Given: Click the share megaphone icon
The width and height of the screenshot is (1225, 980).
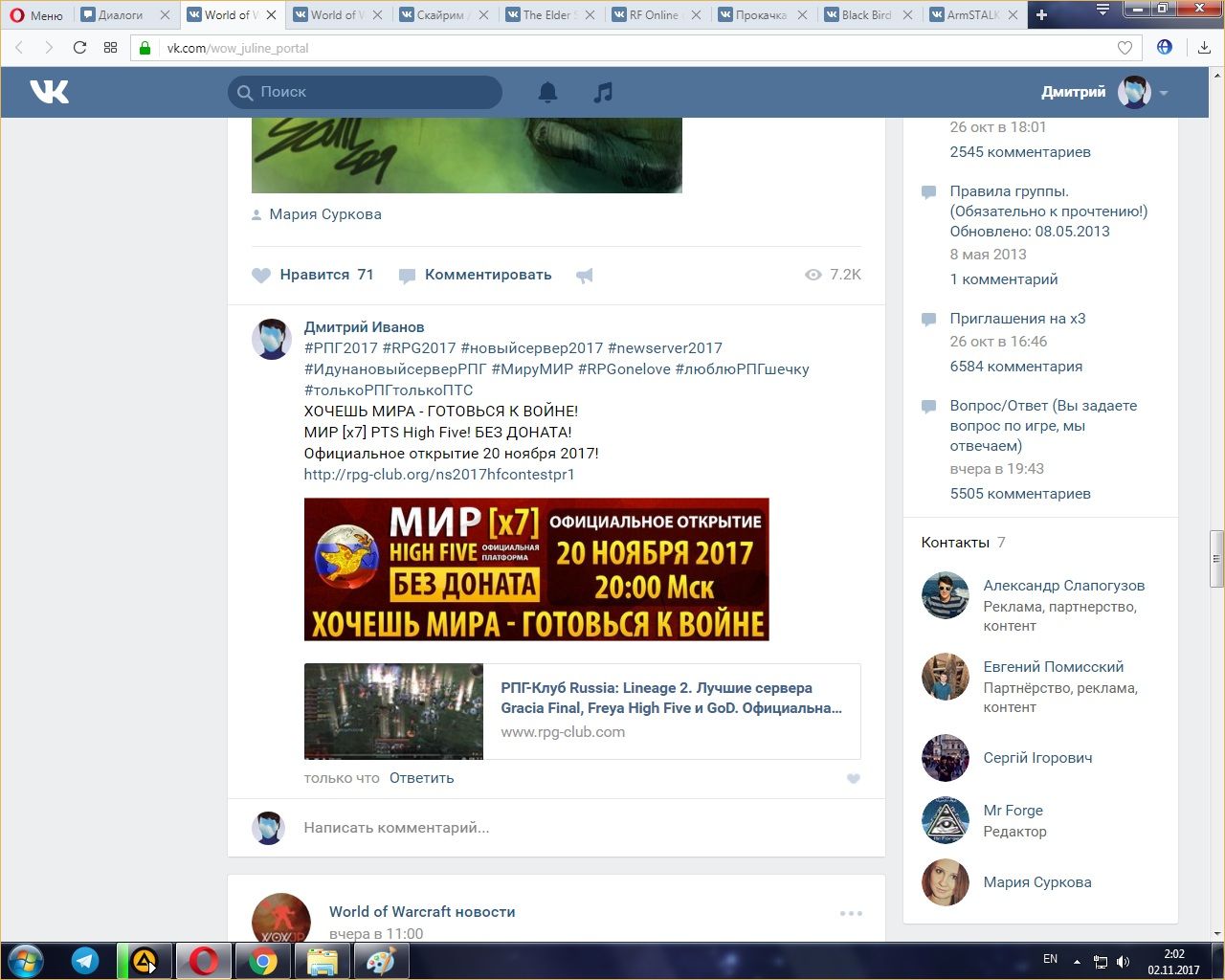Looking at the screenshot, I should [x=585, y=276].
